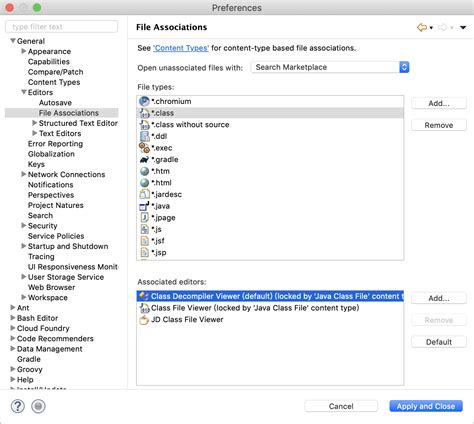474x424 pixels.
Task: Expand the Appearance tree node
Action: click(x=24, y=51)
